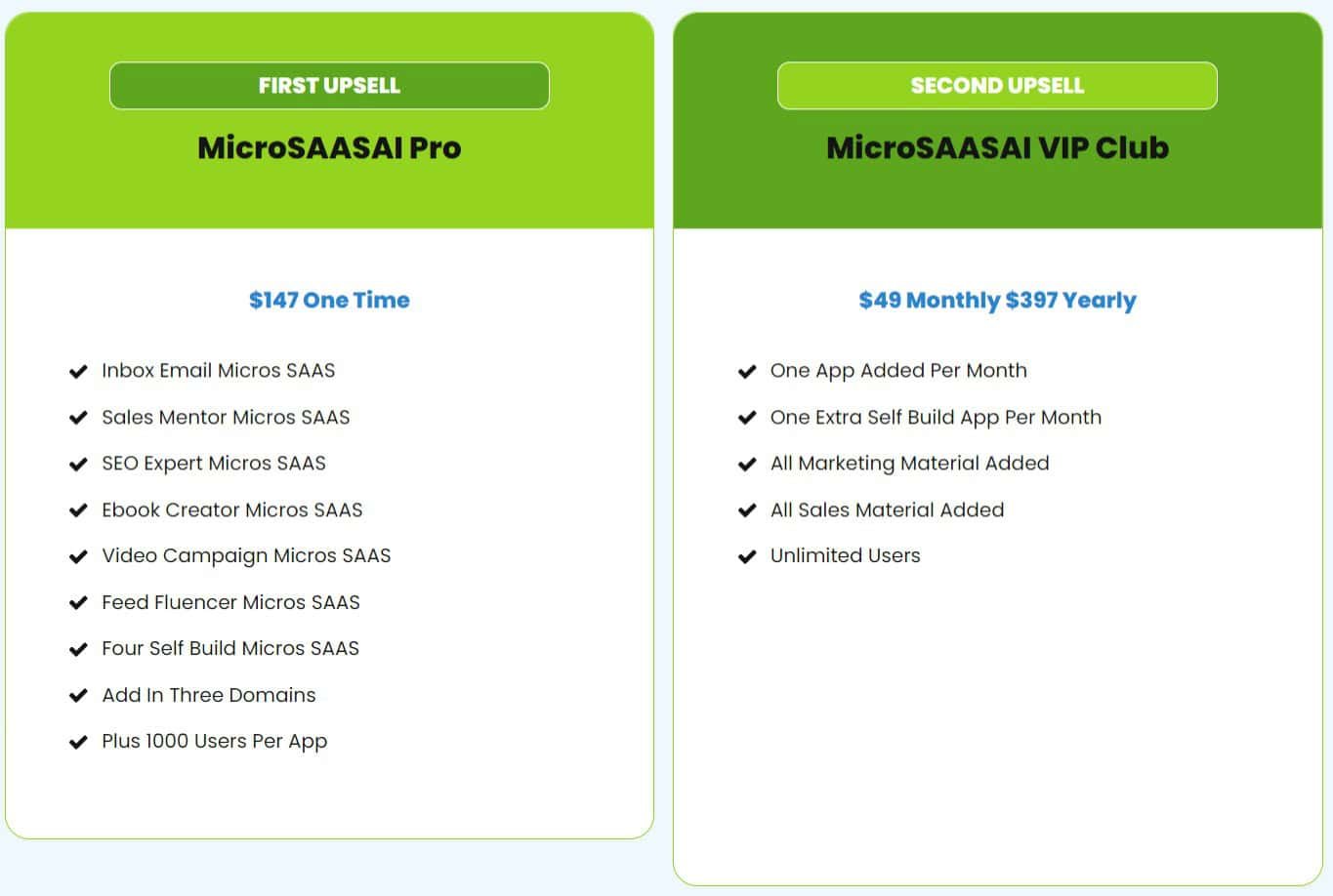Click checkmark next to All Marketing Material Added
1333x896 pixels.
coord(747,465)
